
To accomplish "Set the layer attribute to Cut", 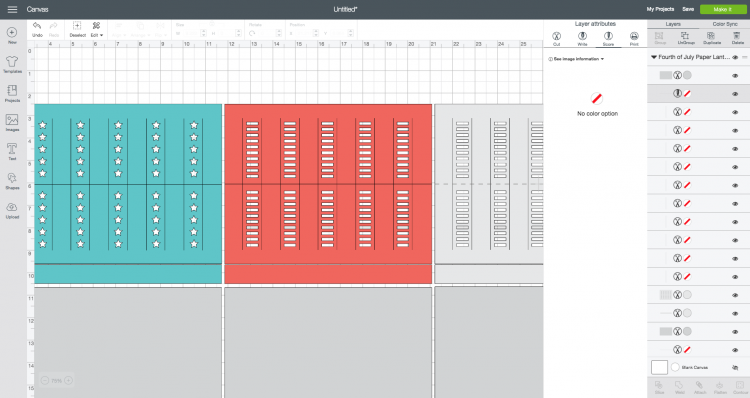I will click(x=556, y=39).
